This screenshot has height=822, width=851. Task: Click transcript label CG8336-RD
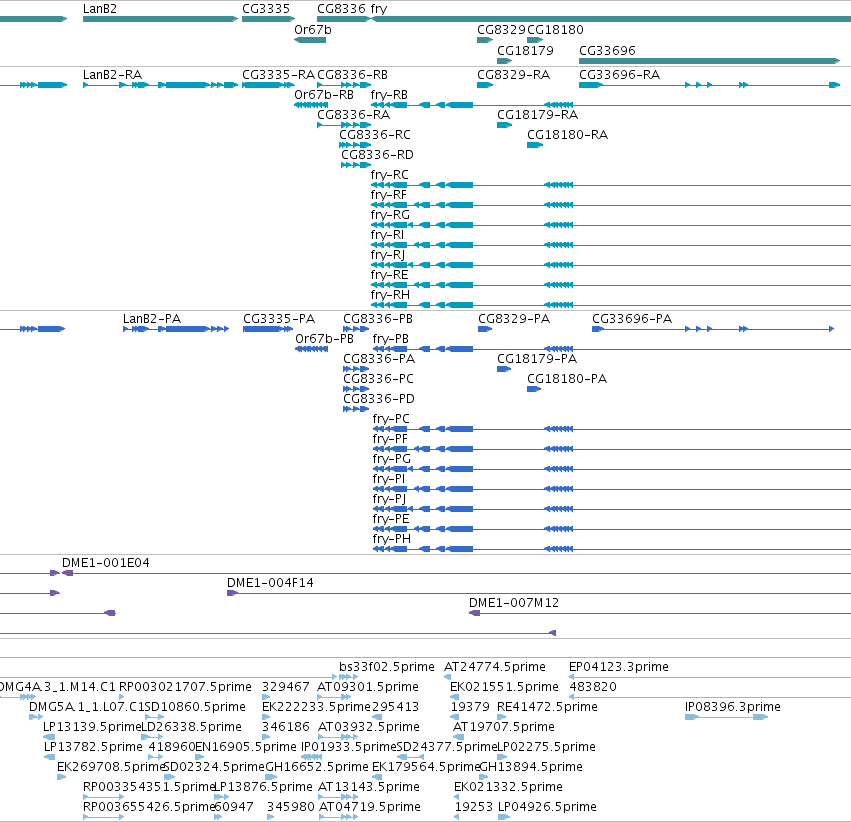(x=377, y=155)
